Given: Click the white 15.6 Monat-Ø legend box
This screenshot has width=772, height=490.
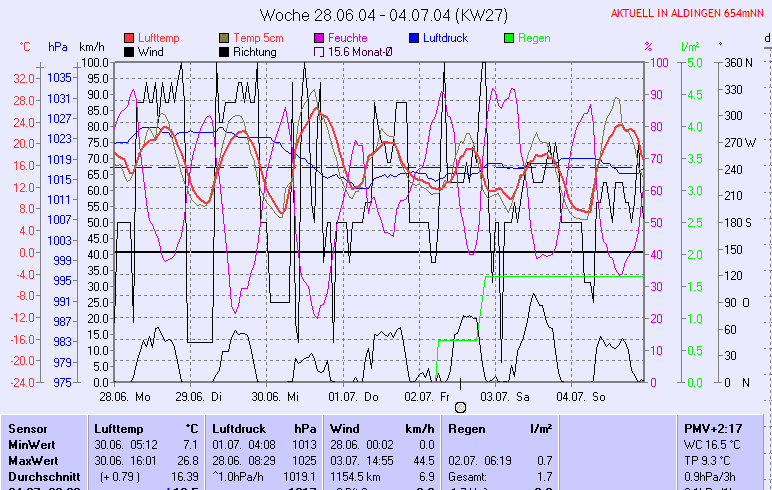Looking at the screenshot, I should tap(320, 51).
